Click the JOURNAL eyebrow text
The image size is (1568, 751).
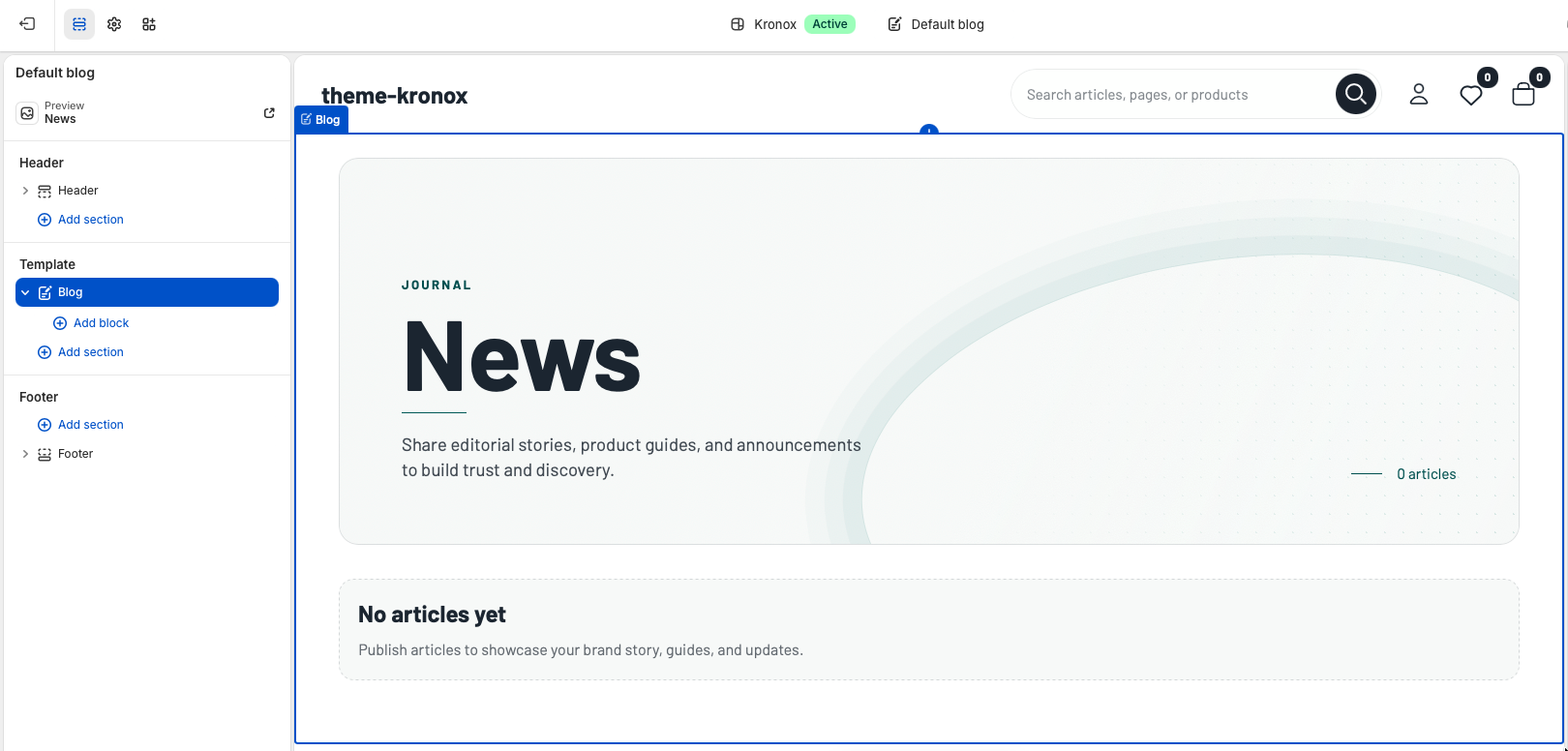(x=437, y=285)
